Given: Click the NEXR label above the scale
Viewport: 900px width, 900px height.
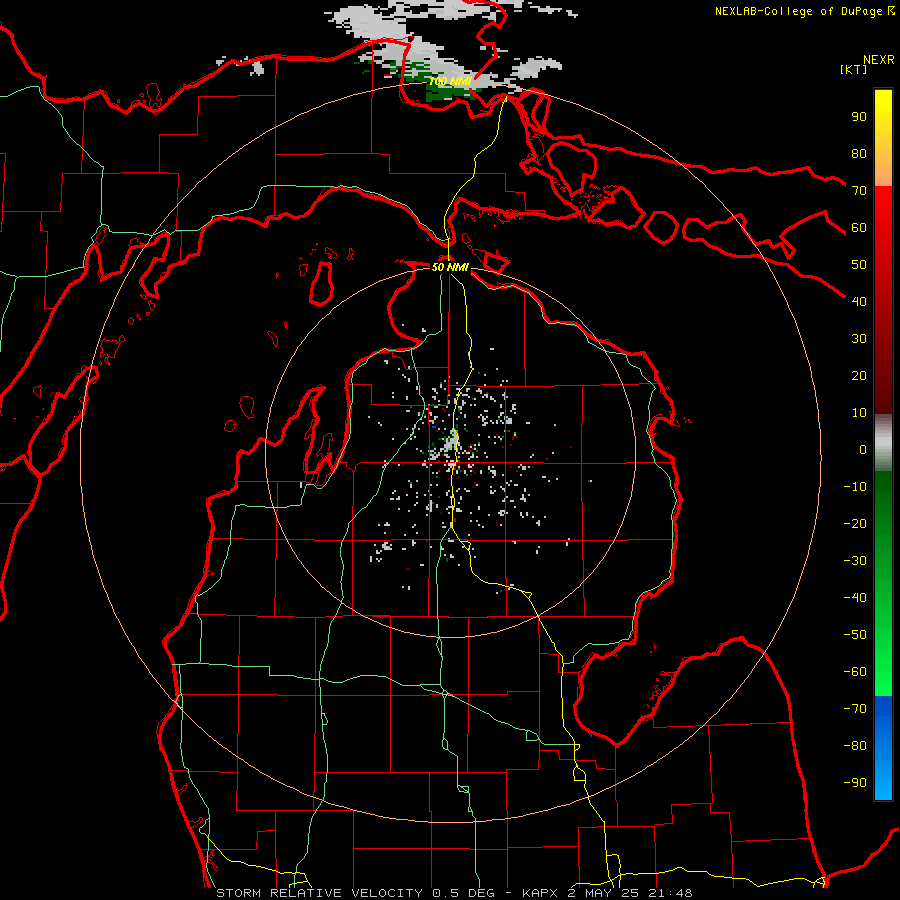Looking at the screenshot, I should click(879, 60).
